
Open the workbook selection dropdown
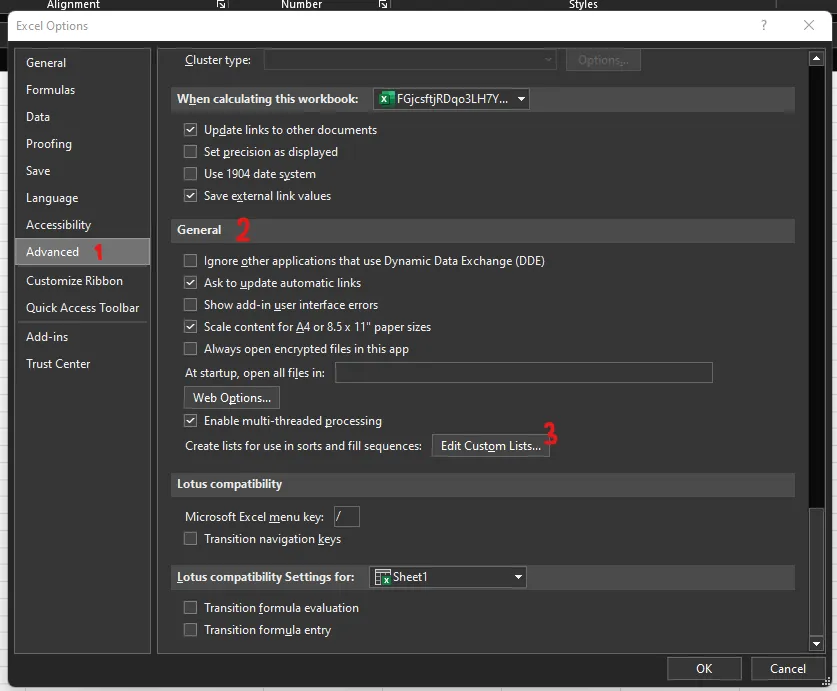[x=451, y=99]
